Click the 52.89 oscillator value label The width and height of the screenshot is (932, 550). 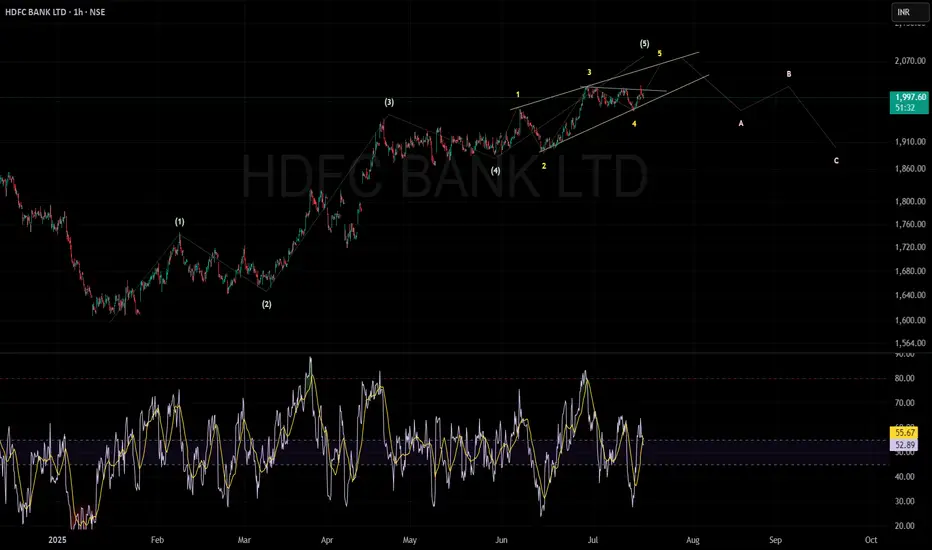tap(904, 445)
